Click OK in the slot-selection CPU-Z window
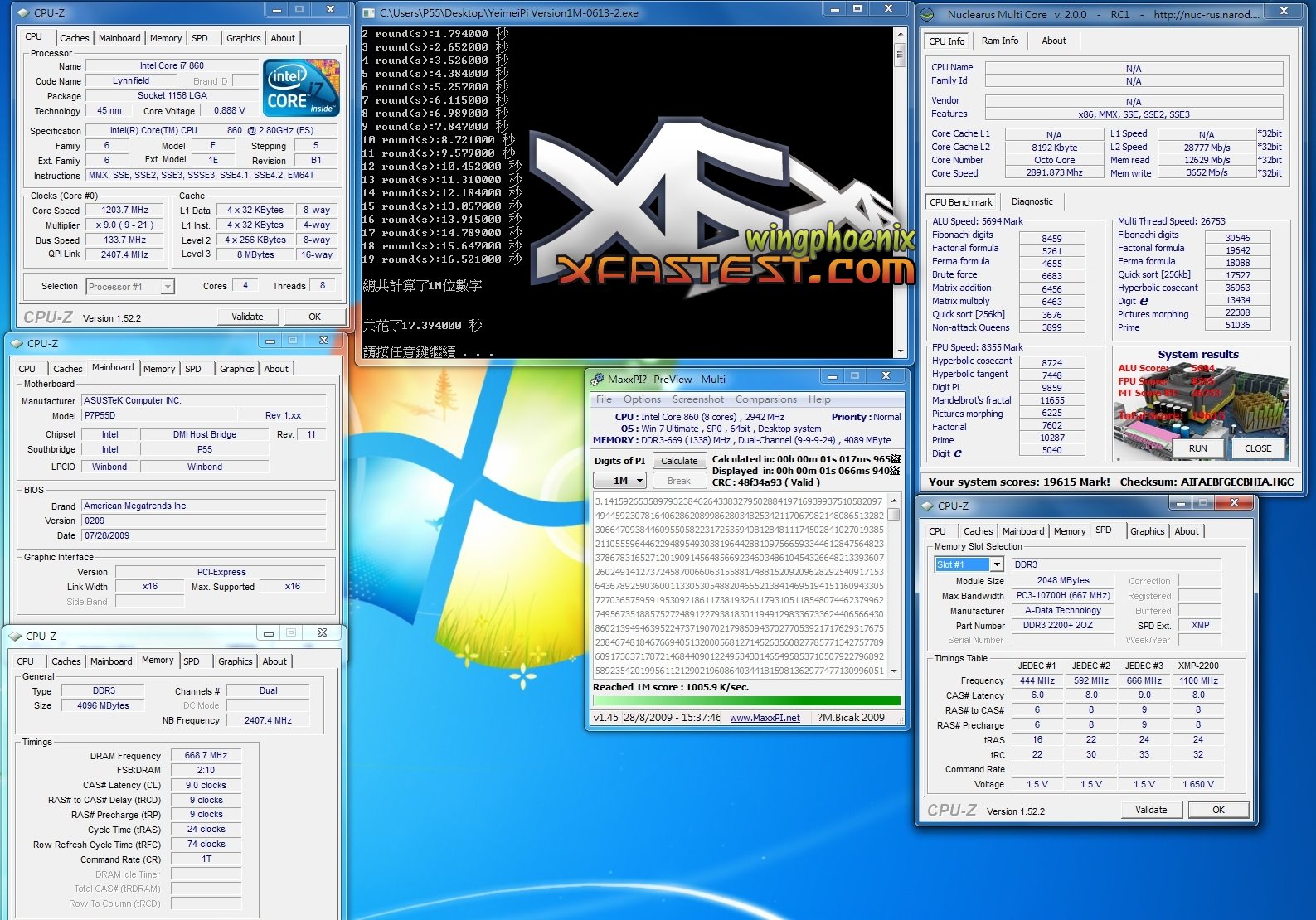Screen dimensions: 1316x920 point(1218,810)
